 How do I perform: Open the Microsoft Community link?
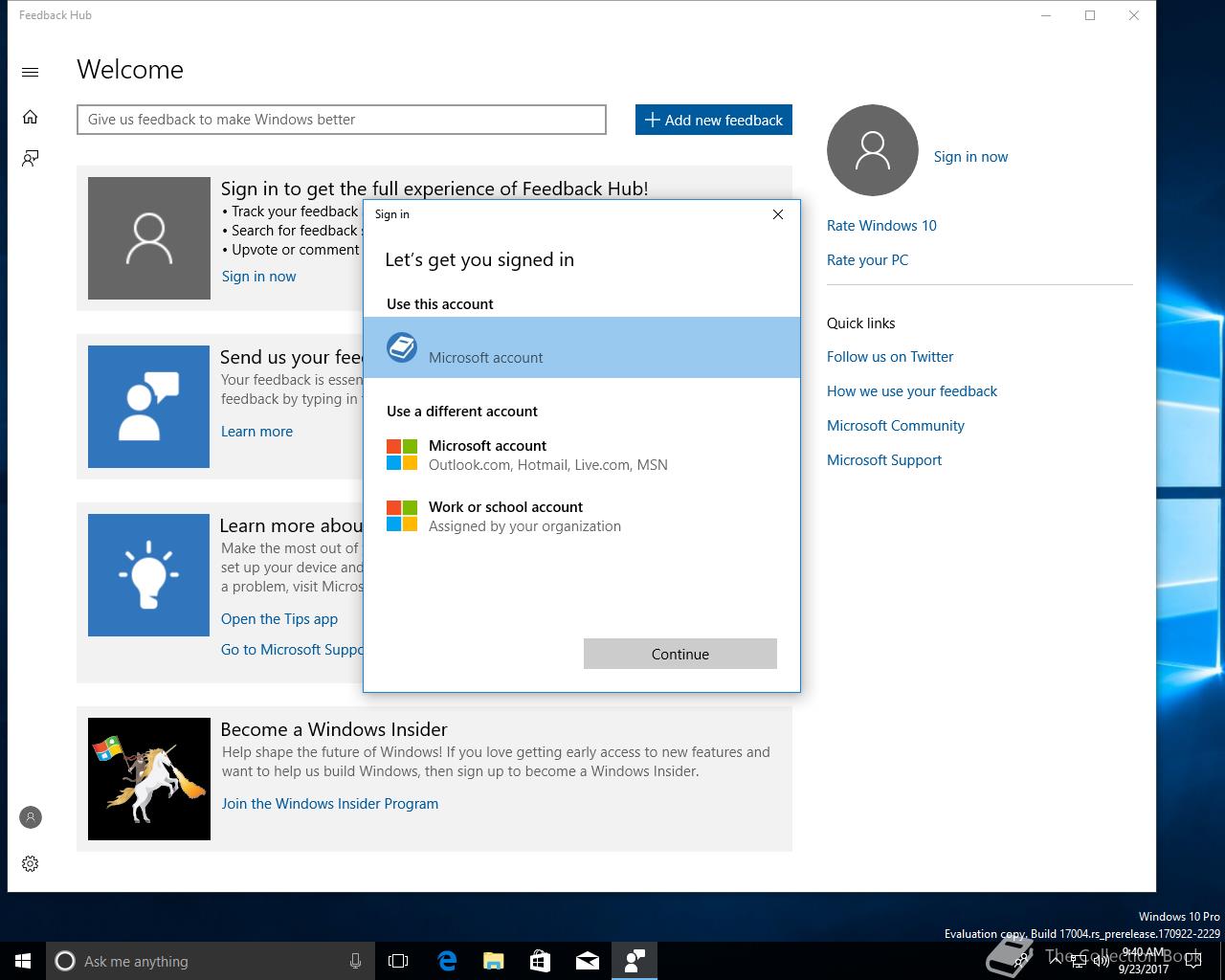point(896,426)
